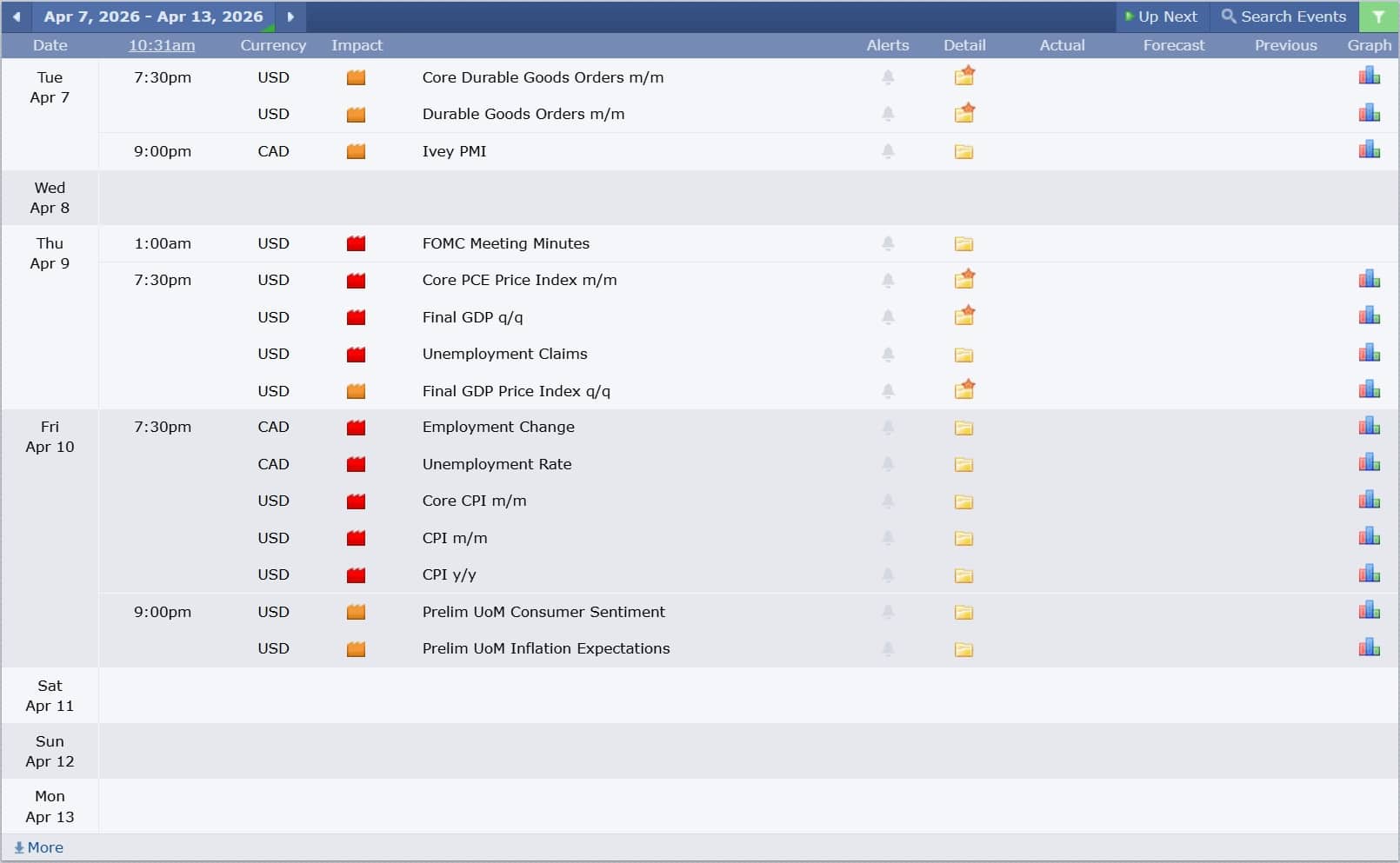Open detail for Core Durable Goods Orders

click(x=963, y=77)
